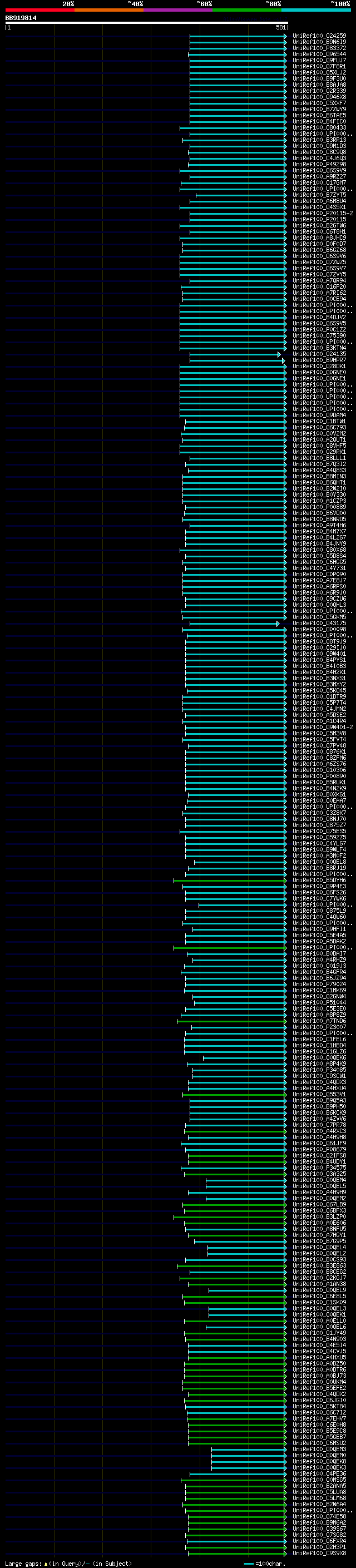Select the UniRef100_C1SK09 label
The height and width of the screenshot is (1568, 356).
tap(319, 1303)
